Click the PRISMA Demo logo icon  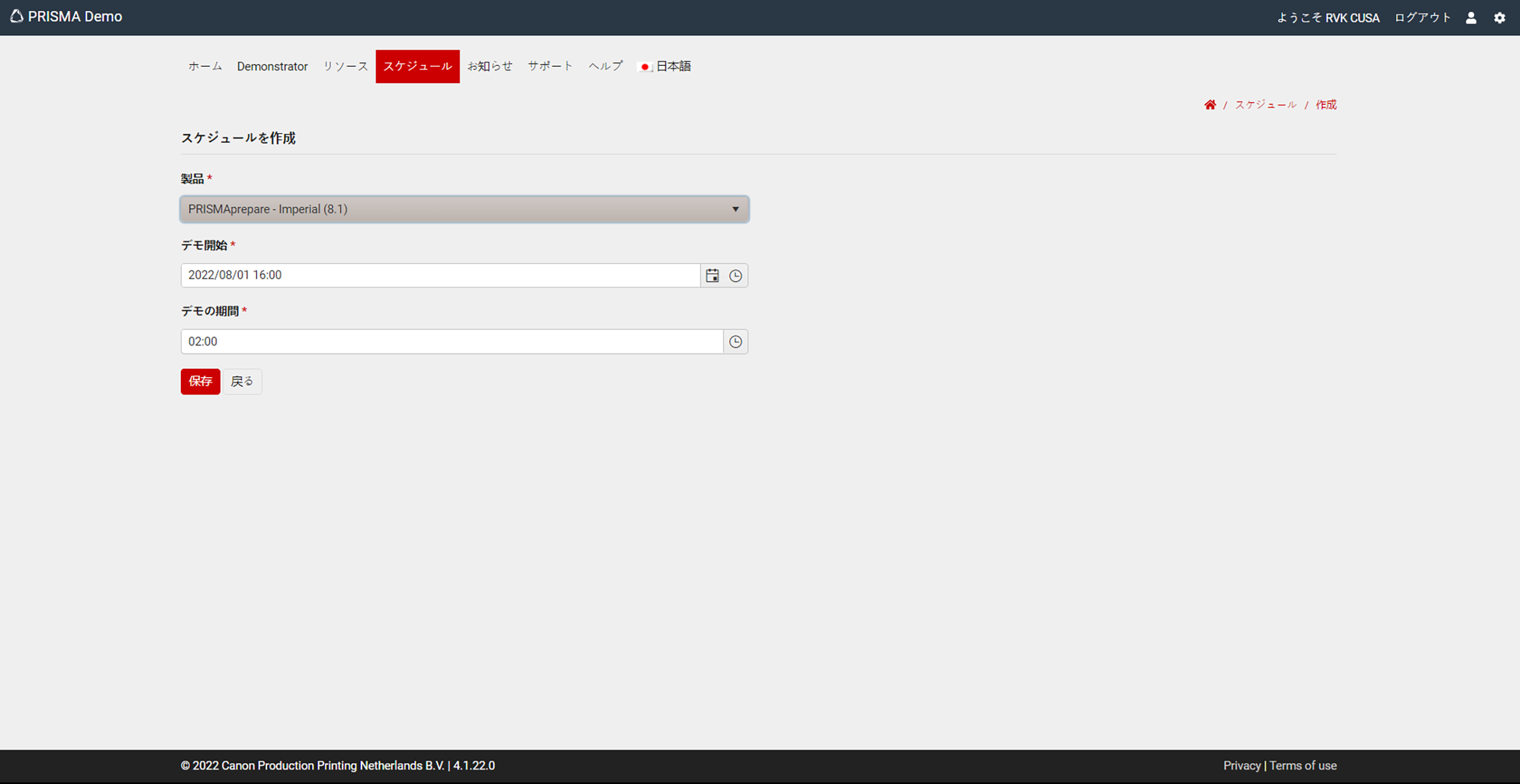[x=17, y=17]
